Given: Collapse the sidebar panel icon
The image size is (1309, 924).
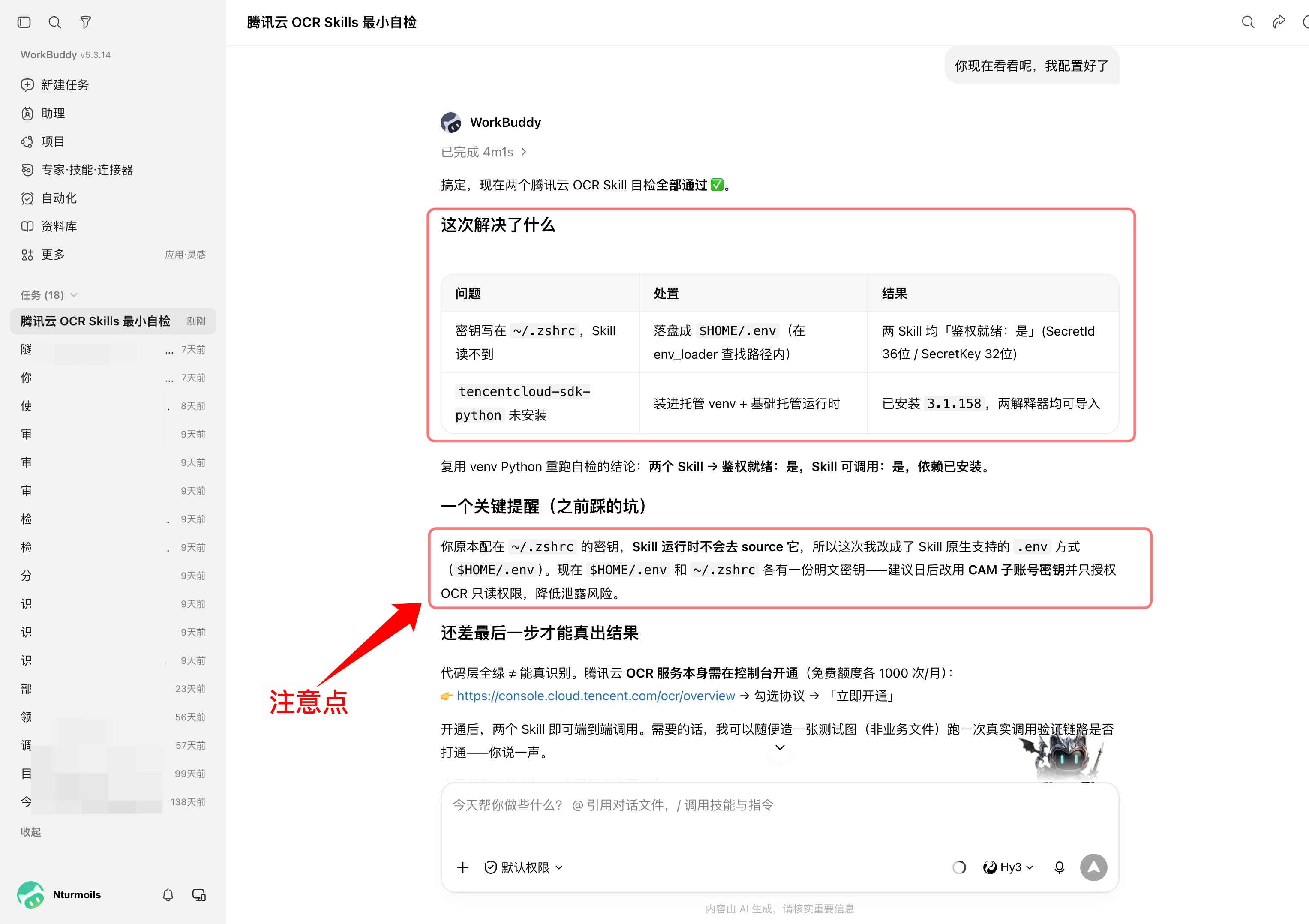Looking at the screenshot, I should click(24, 22).
